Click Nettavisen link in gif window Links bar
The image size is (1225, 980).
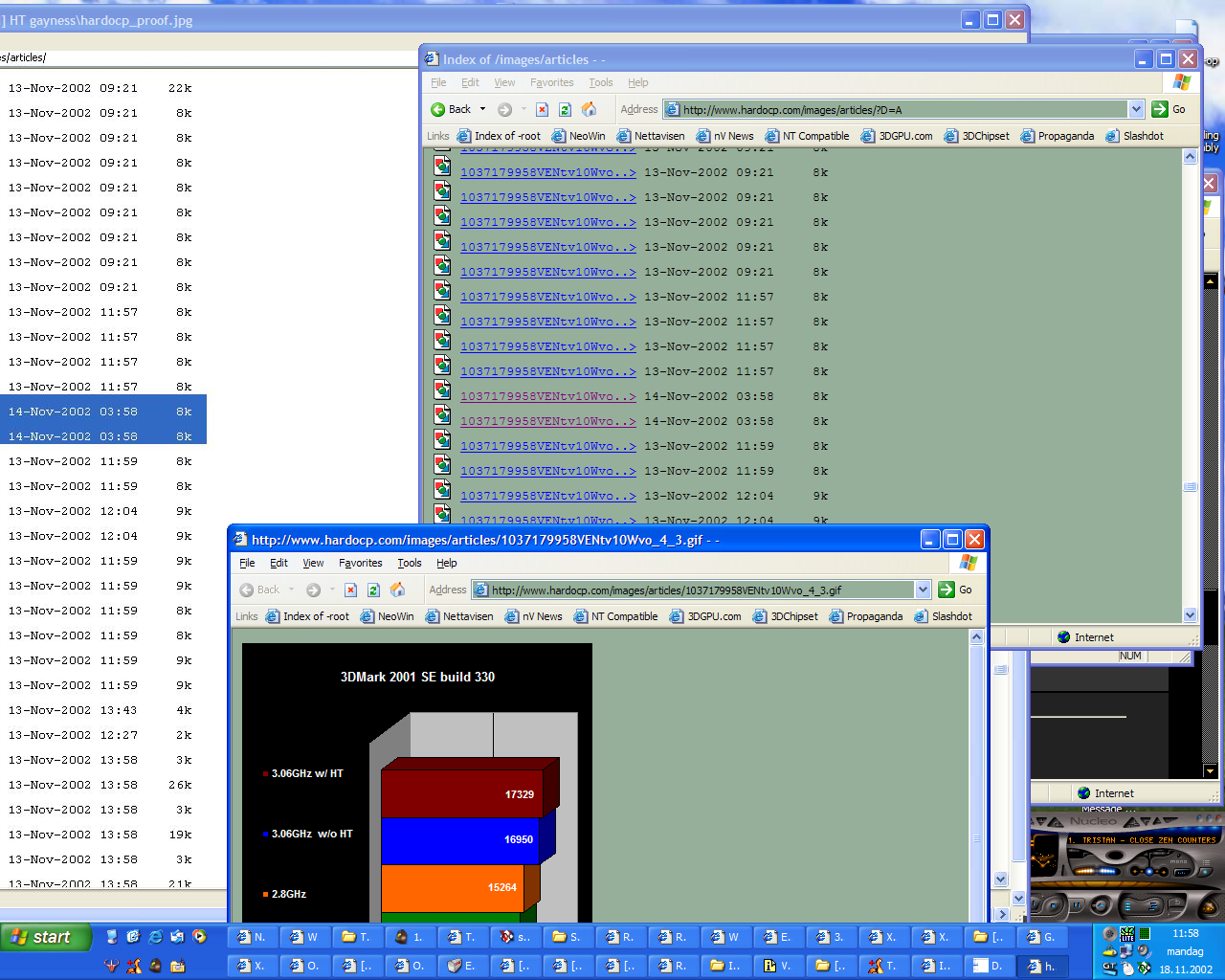(x=459, y=616)
